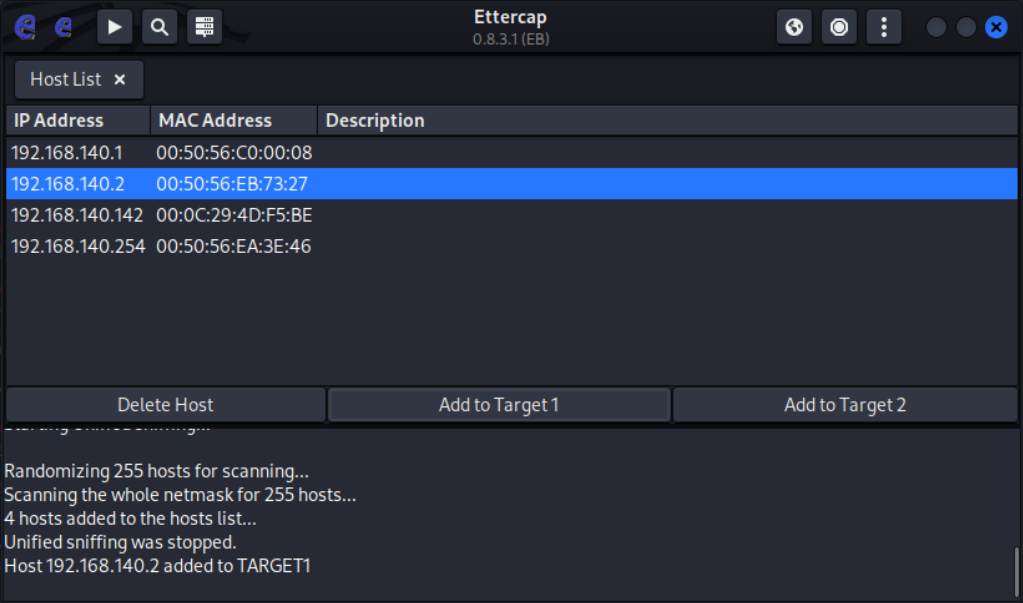Open the hosts list icon in toolbar
The height and width of the screenshot is (603, 1023).
[204, 27]
